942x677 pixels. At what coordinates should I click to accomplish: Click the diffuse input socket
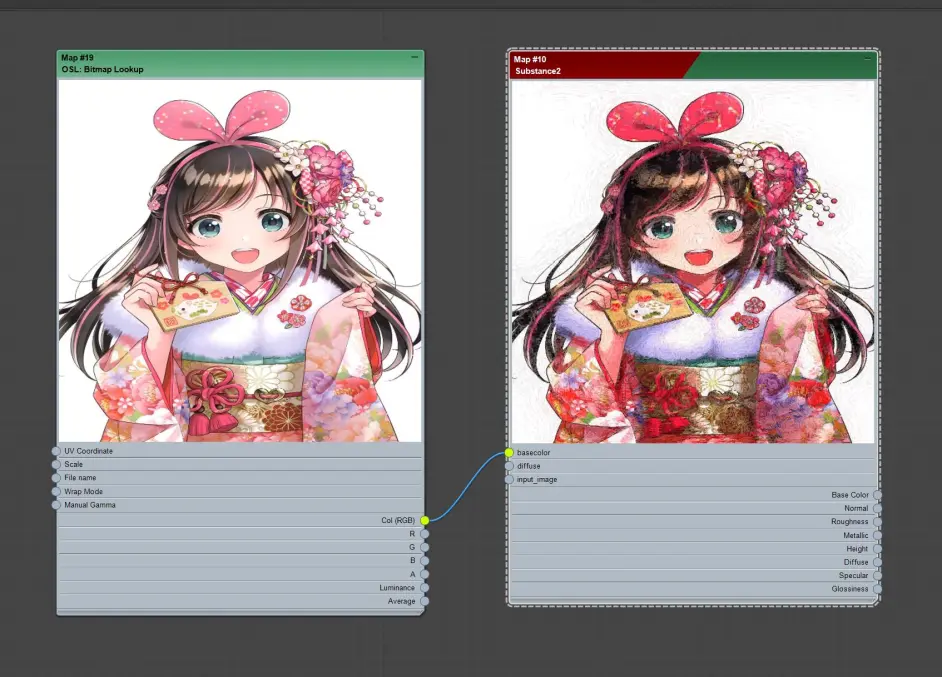pyautogui.click(x=509, y=466)
